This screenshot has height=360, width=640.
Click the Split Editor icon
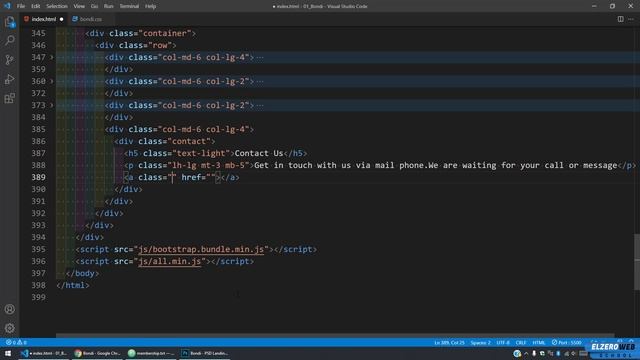620,19
